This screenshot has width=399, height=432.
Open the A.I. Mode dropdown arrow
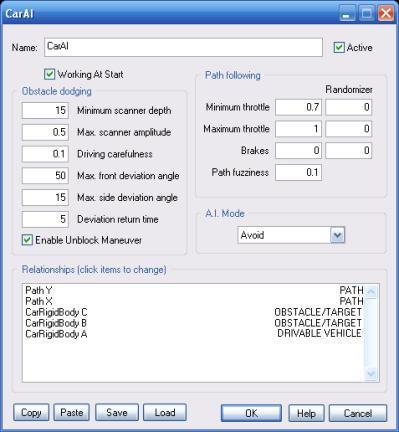pyautogui.click(x=337, y=235)
